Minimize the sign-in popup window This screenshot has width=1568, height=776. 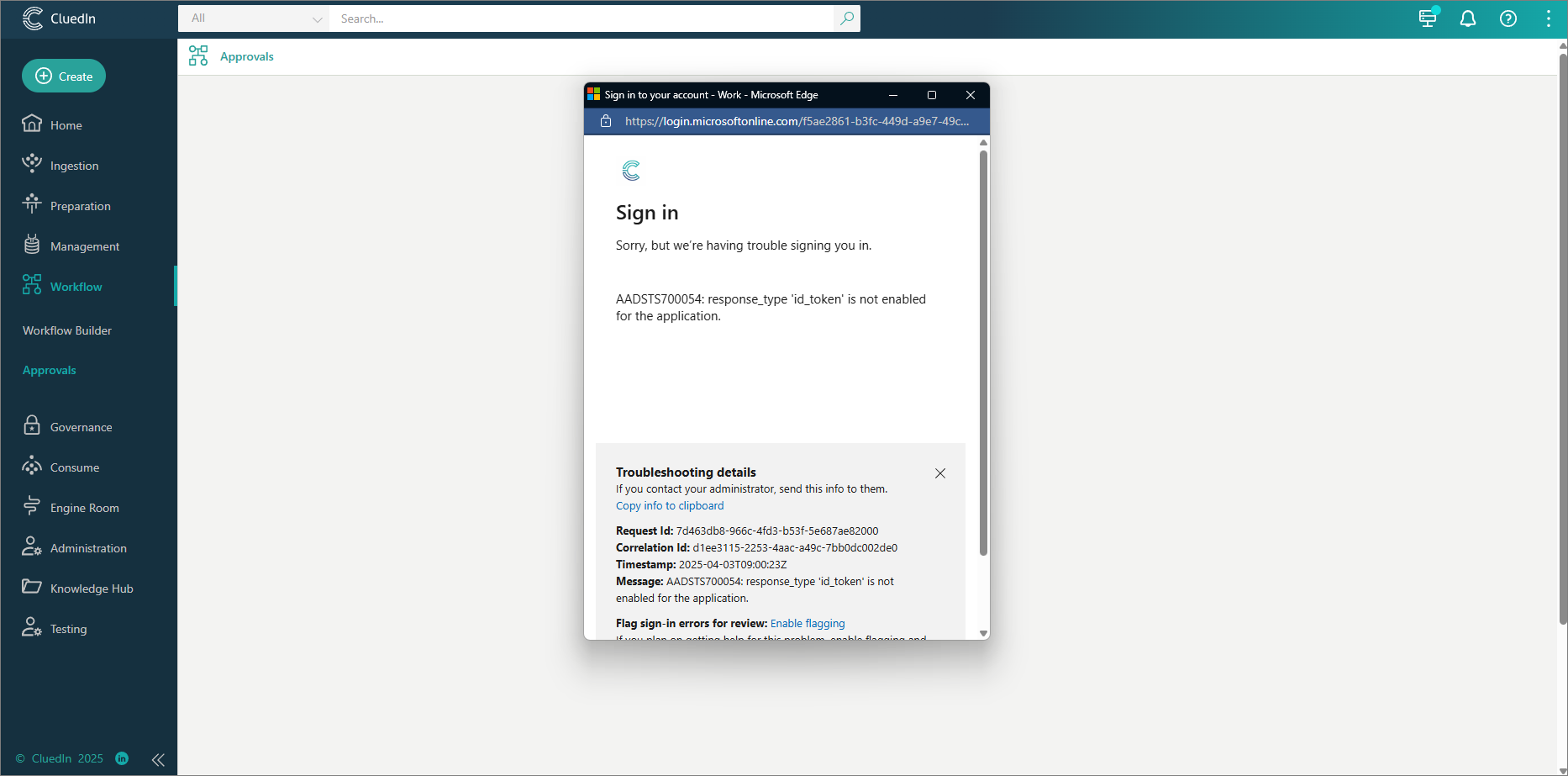click(x=893, y=95)
